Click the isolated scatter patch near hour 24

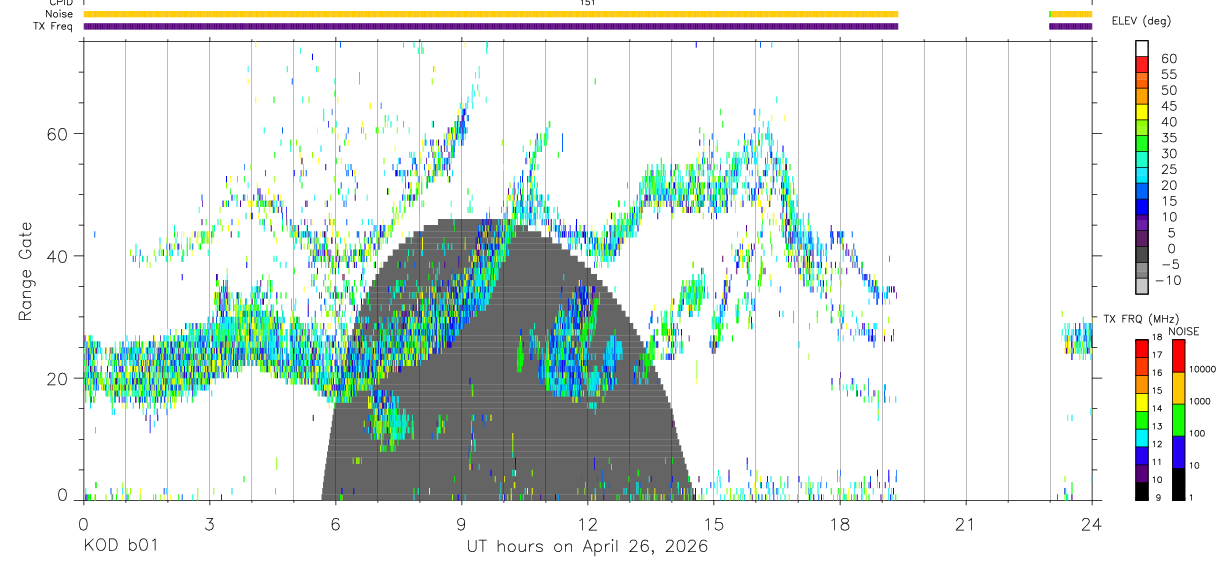[x=1077, y=340]
